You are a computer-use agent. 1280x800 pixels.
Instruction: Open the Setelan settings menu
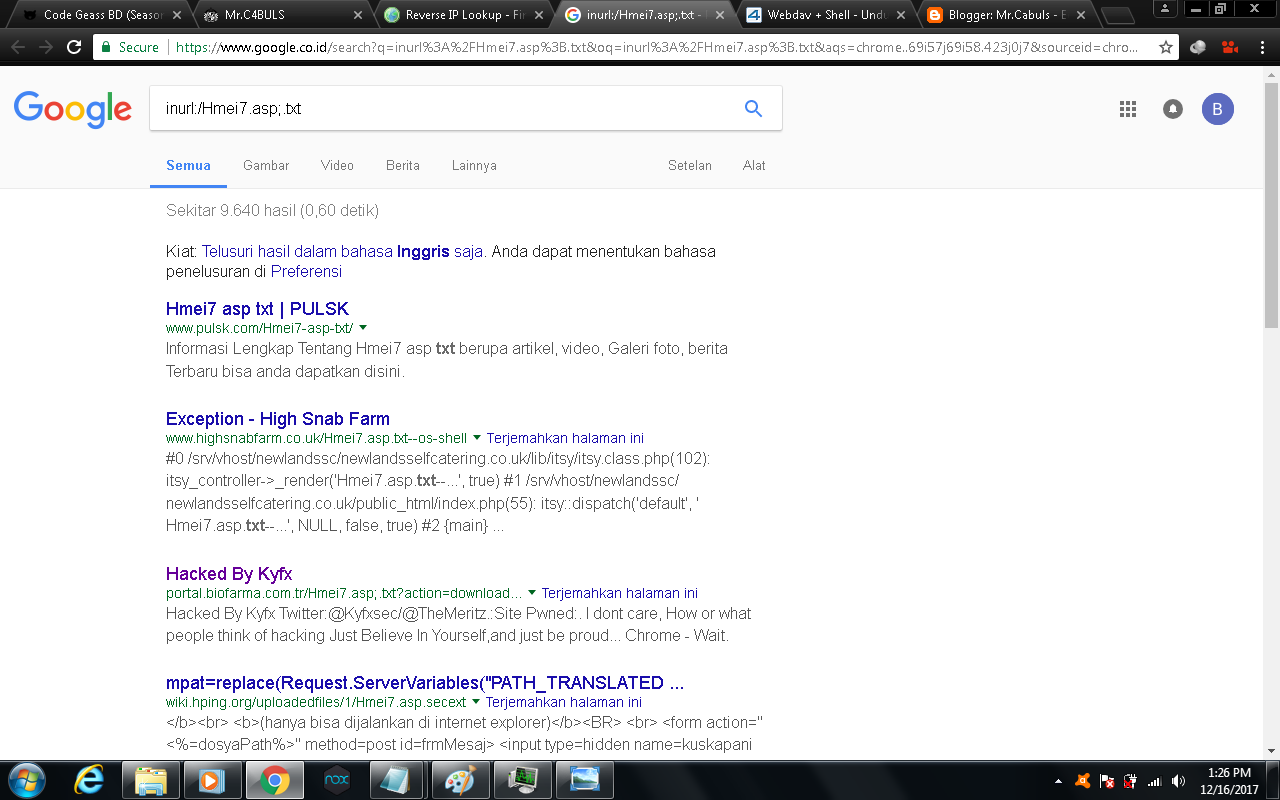pos(690,165)
